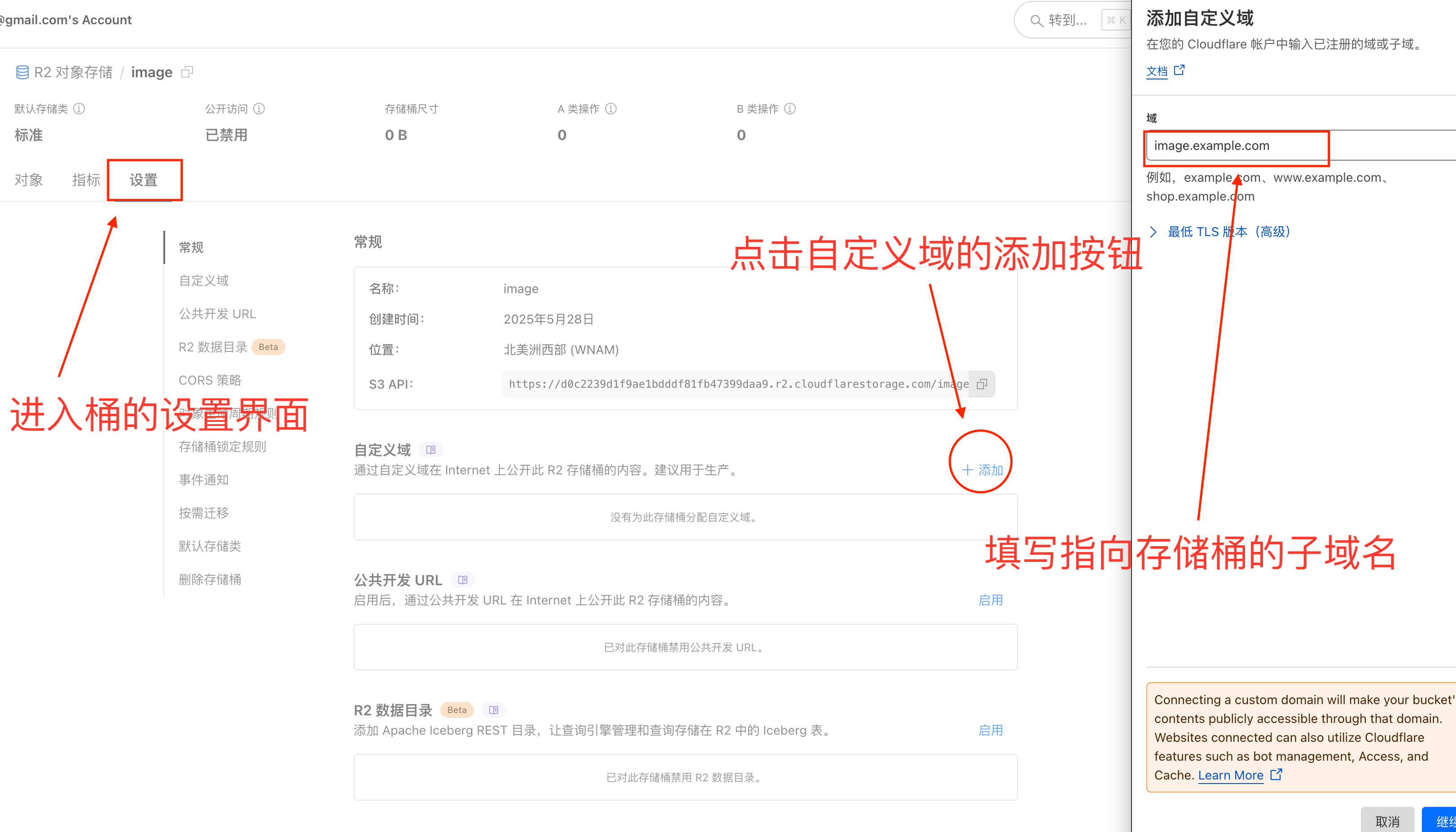Click the 取消 button

[x=1387, y=821]
